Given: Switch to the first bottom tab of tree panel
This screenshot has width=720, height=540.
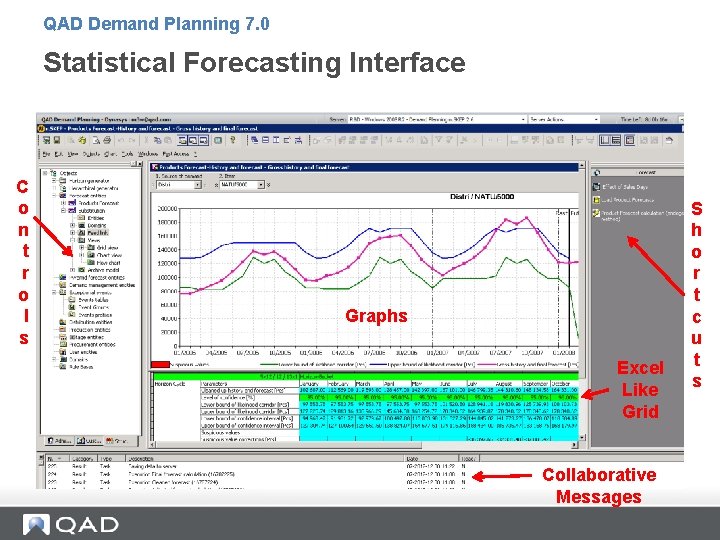Looking at the screenshot, I should [x=60, y=441].
